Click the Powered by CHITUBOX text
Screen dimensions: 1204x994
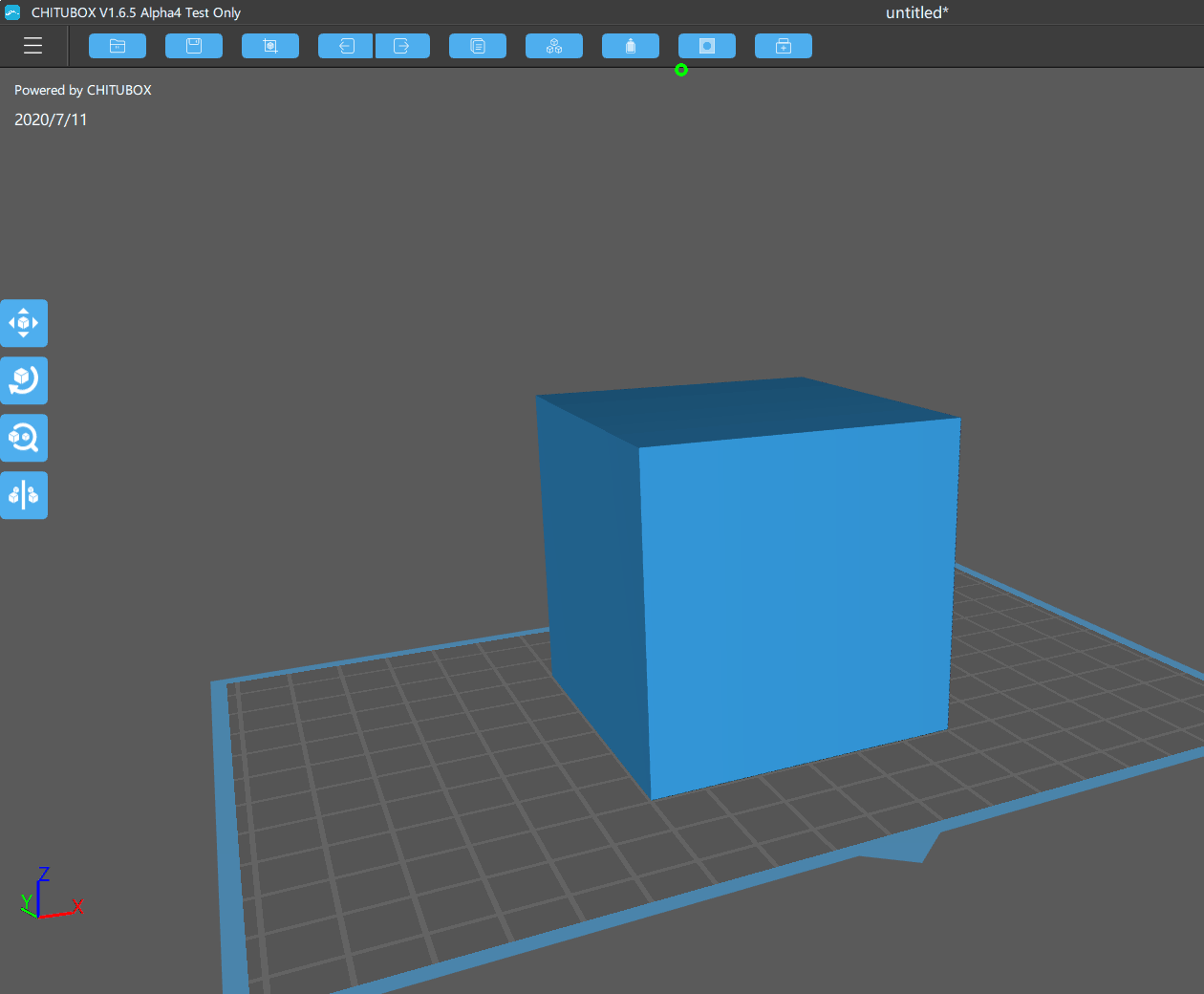(82, 89)
